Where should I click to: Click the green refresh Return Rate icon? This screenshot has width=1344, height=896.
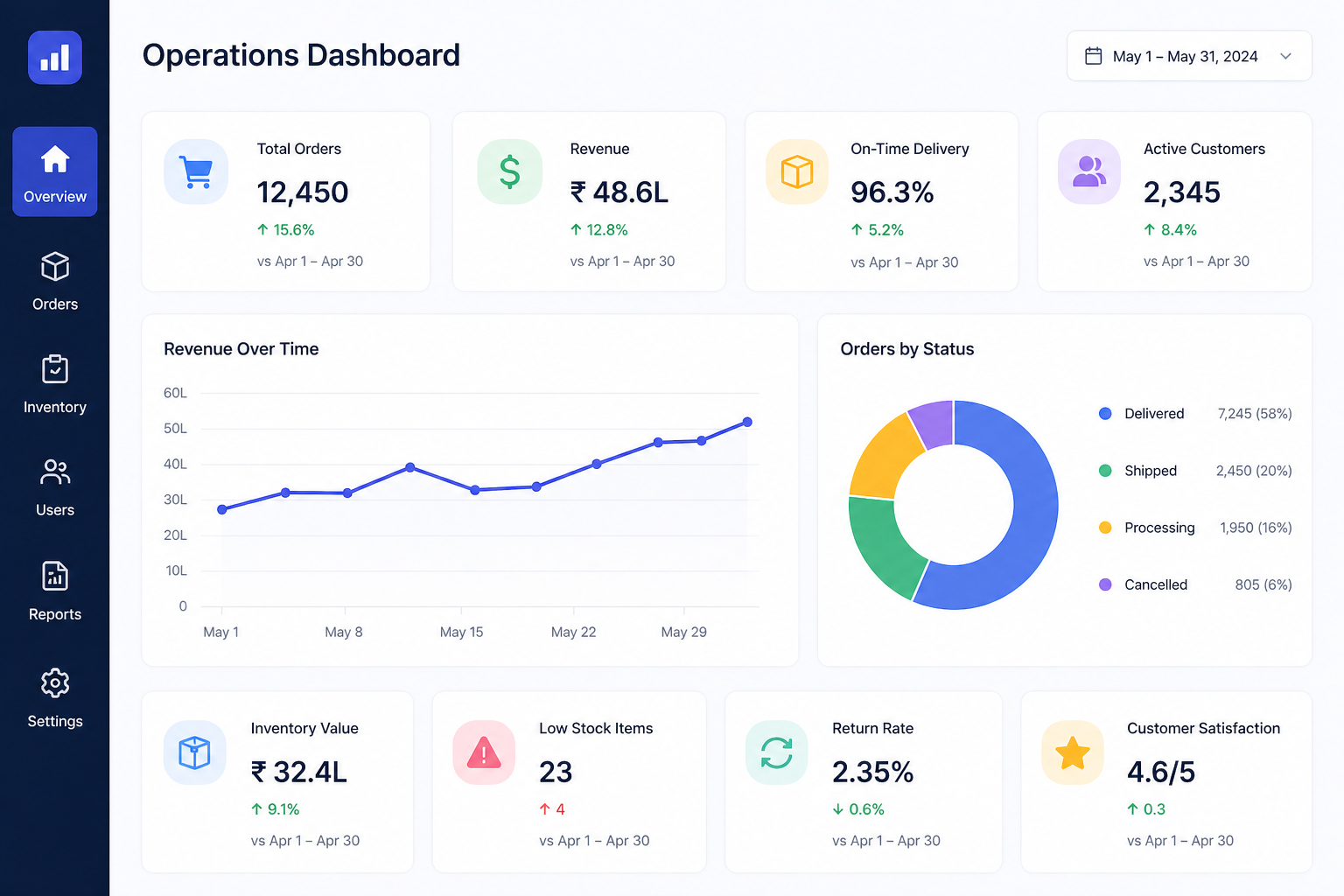coord(777,752)
